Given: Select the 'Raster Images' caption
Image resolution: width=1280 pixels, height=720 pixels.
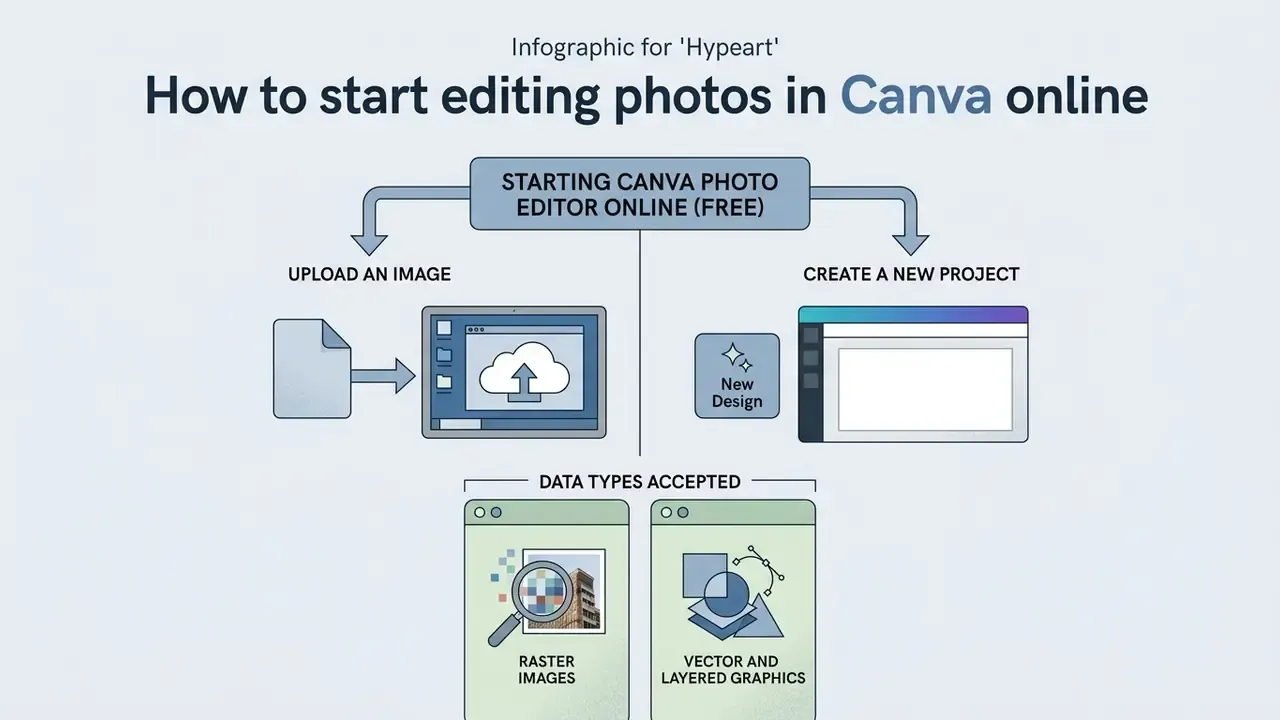Looking at the screenshot, I should coord(547,670).
